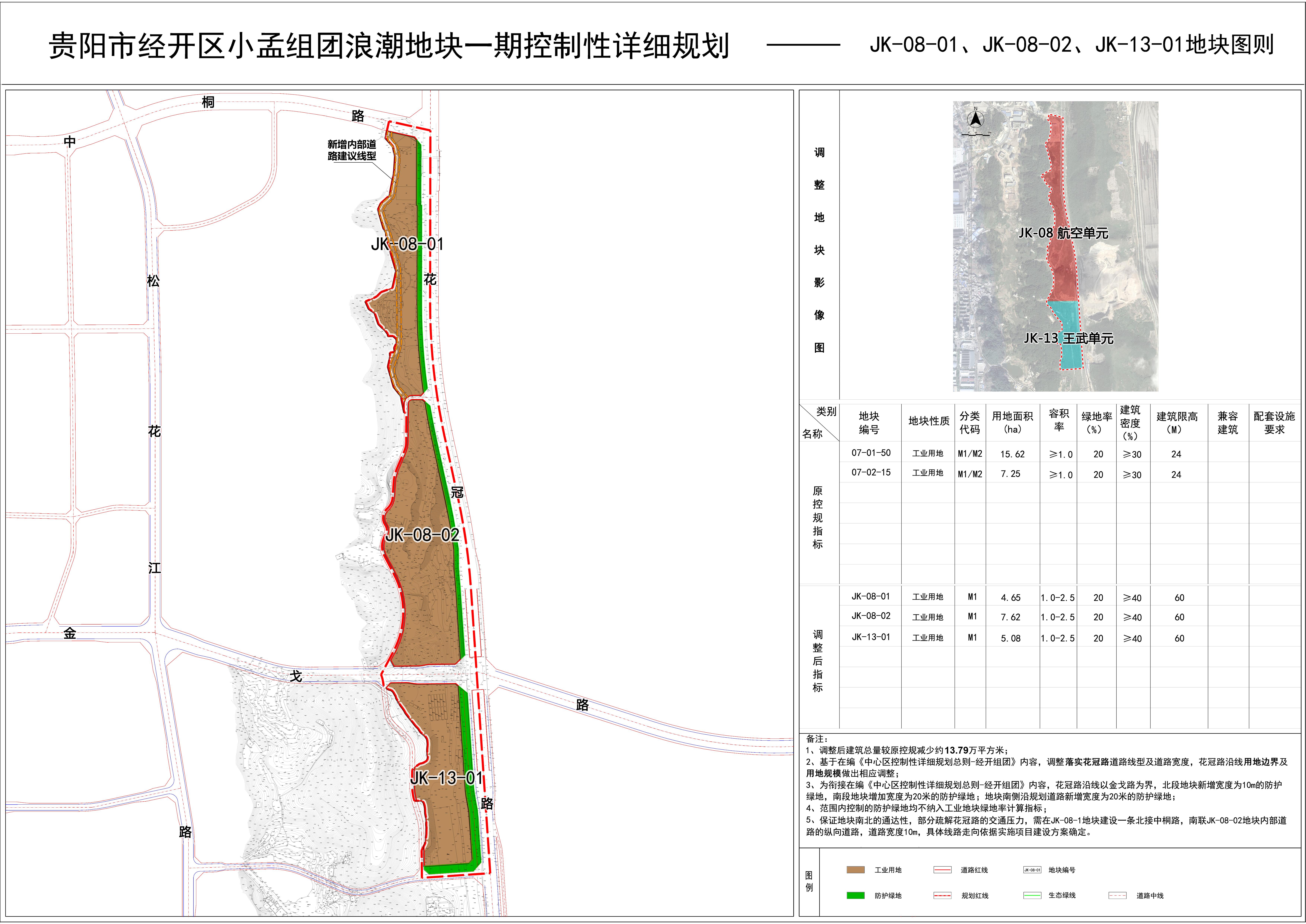Click the 调整后指标 row group label
This screenshot has height=924, width=1306.
[x=817, y=661]
